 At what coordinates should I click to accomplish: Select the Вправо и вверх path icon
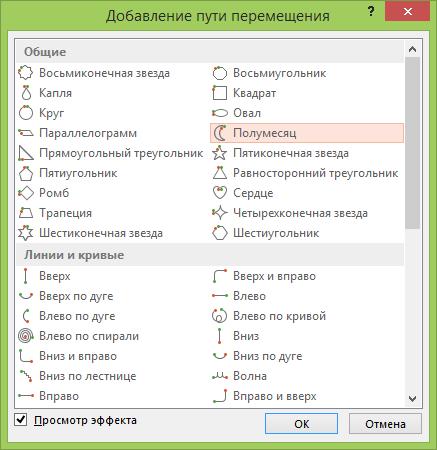[x=220, y=396]
